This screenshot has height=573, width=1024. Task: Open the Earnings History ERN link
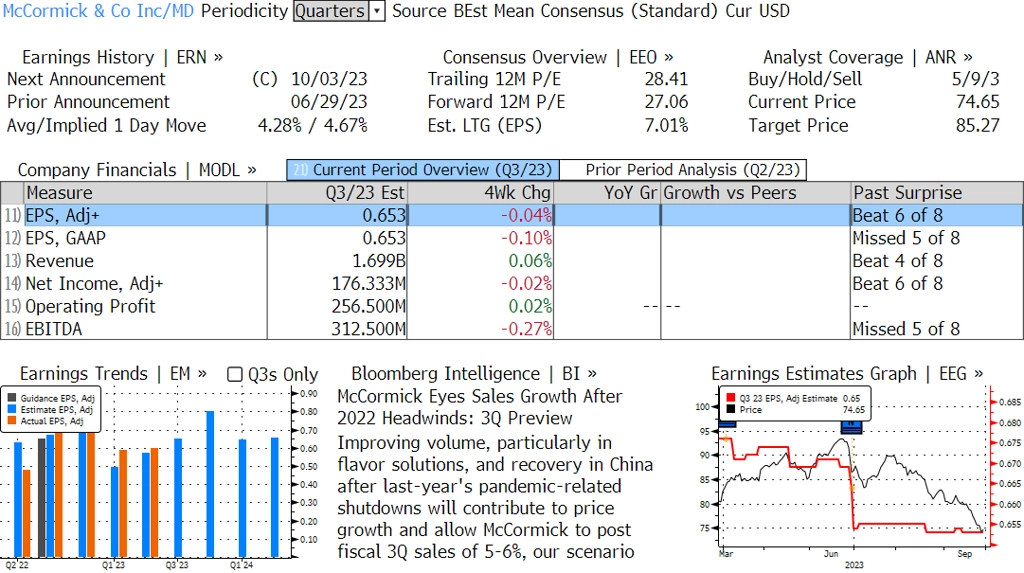122,57
